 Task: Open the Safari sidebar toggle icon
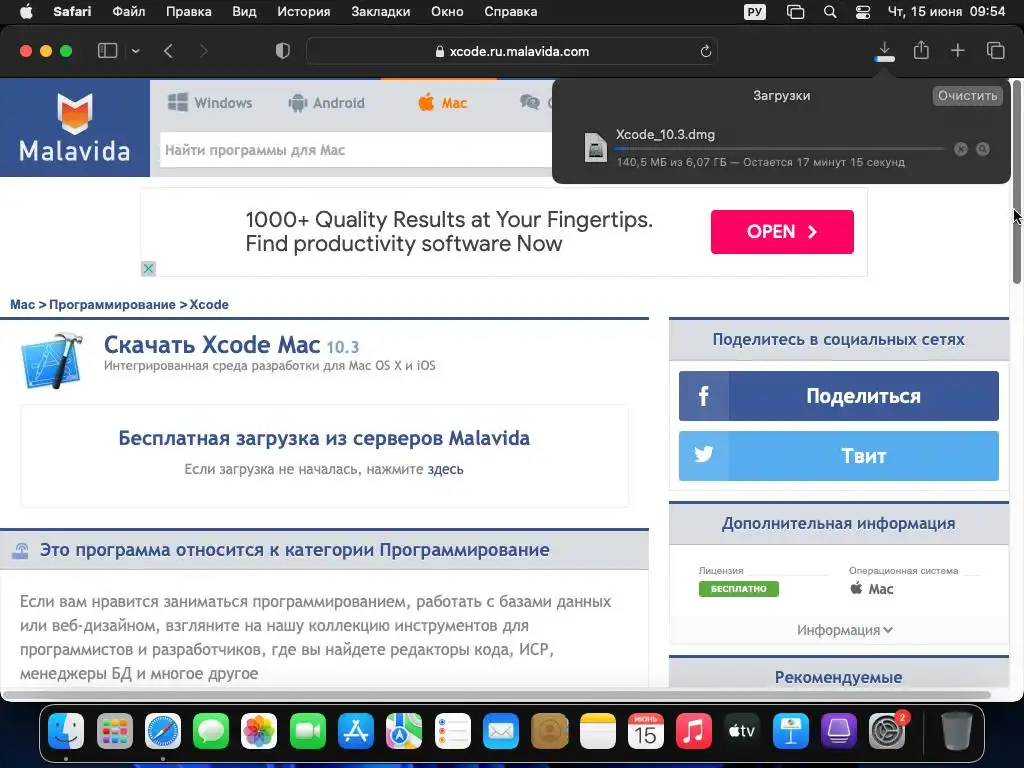coord(107,51)
